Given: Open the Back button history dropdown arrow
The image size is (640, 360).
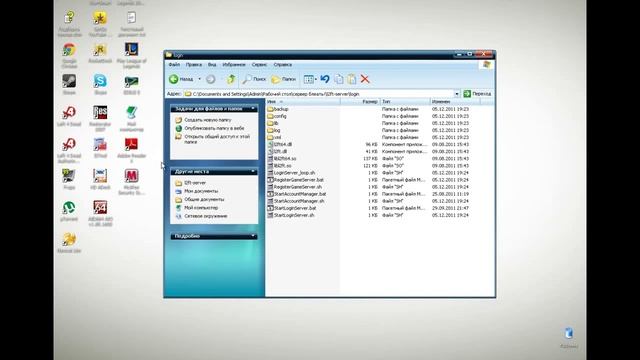Looking at the screenshot, I should 200,79.
